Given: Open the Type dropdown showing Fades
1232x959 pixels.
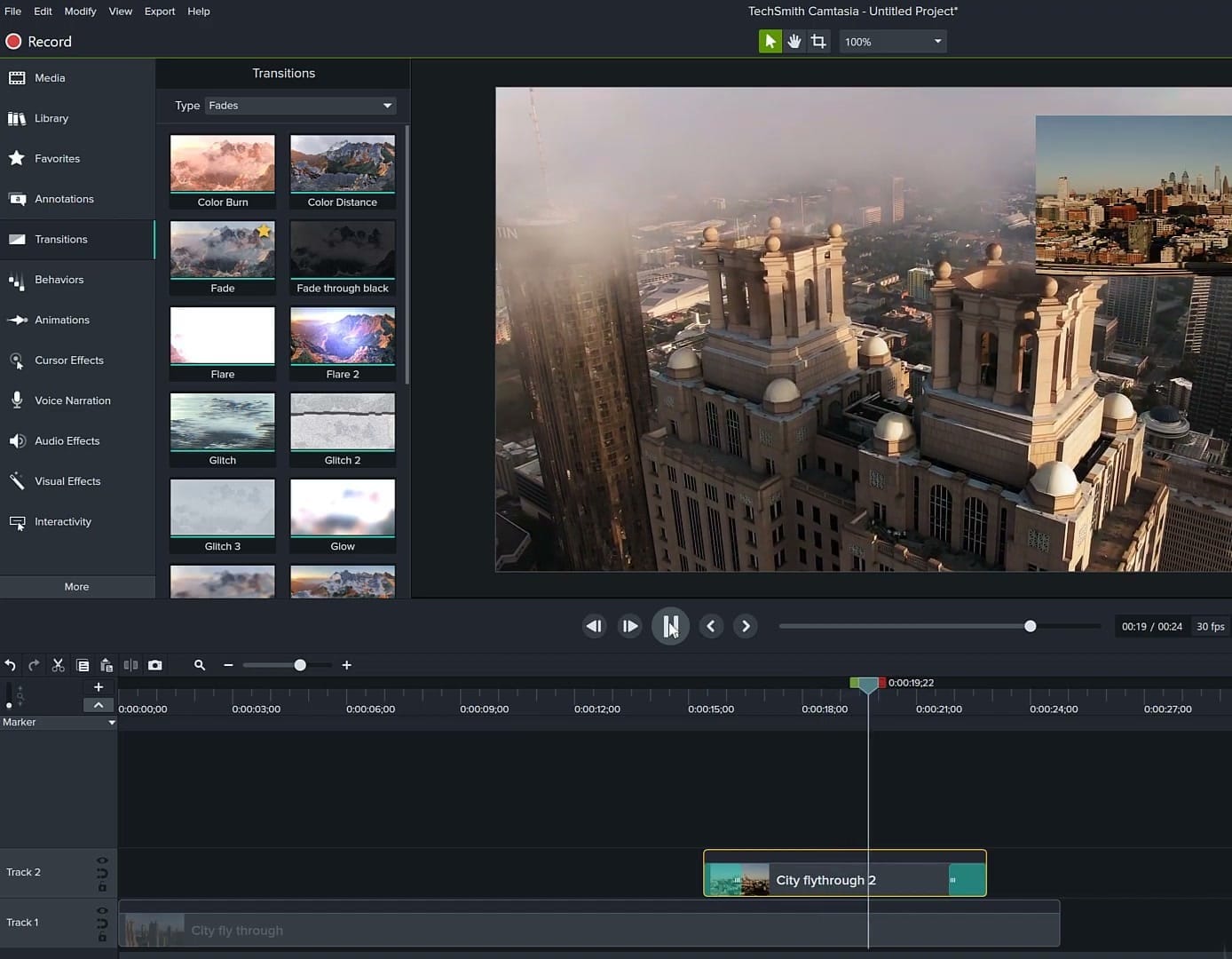Looking at the screenshot, I should tap(299, 105).
